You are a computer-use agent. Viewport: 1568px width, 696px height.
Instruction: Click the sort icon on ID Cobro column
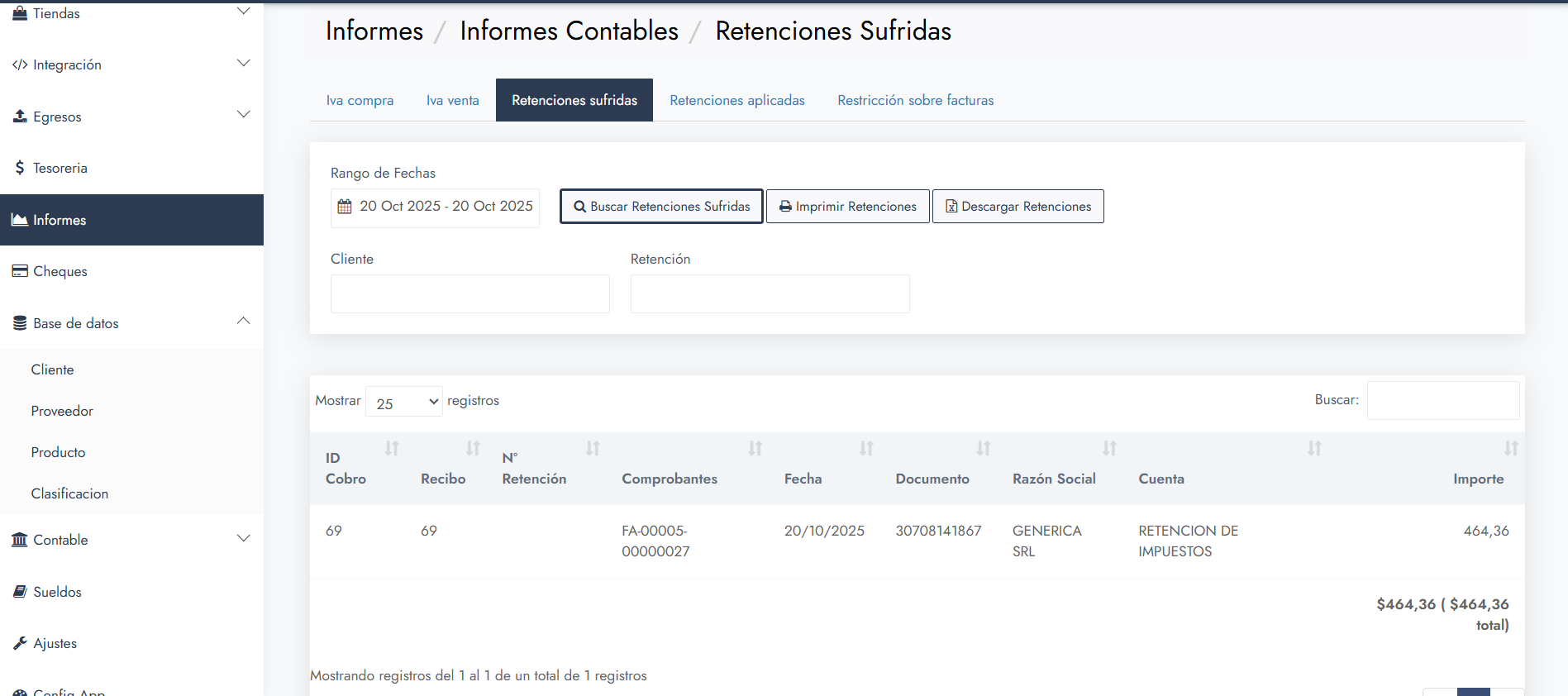click(392, 448)
